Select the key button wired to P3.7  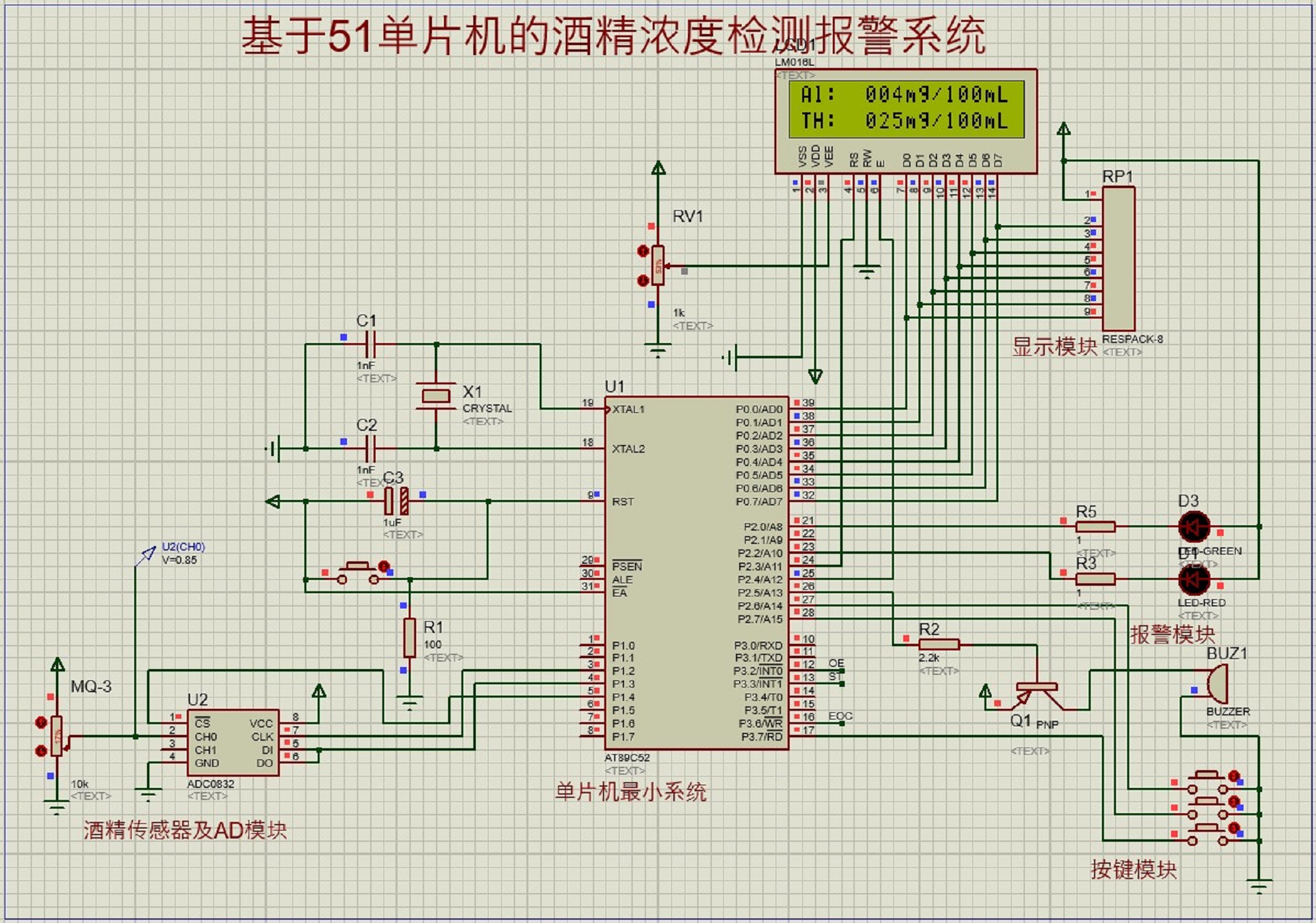coord(1207,834)
